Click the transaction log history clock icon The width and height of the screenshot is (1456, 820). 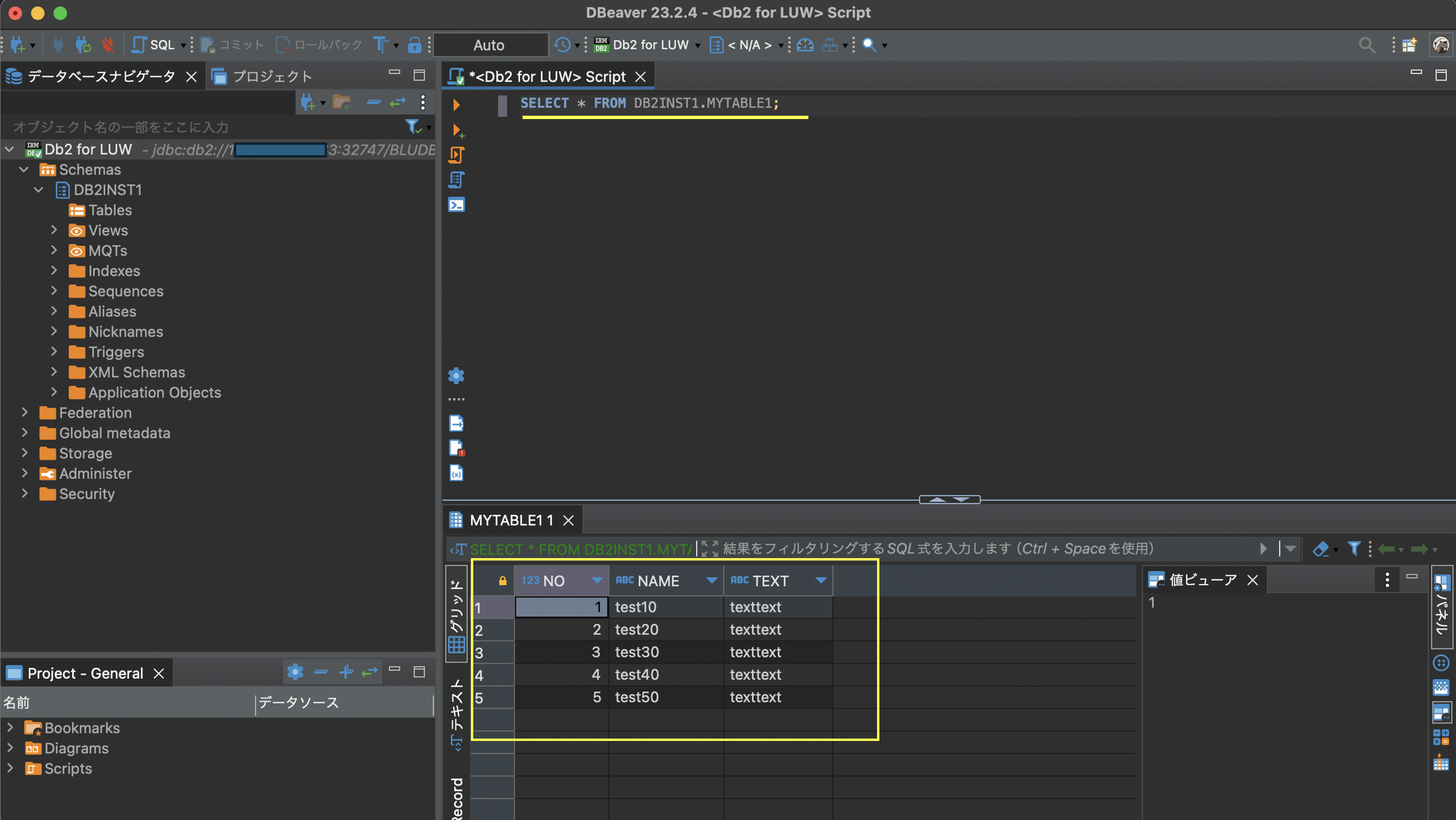tap(562, 45)
